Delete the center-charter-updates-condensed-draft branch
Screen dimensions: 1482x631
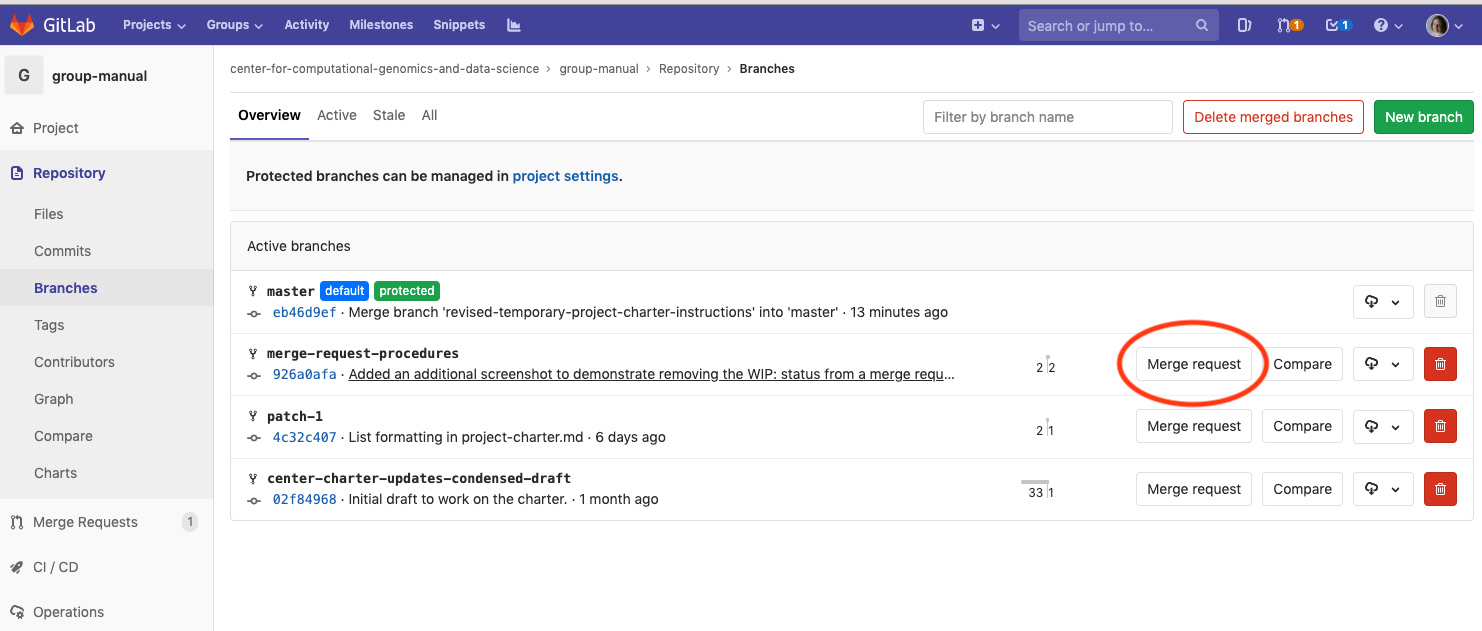click(1440, 489)
